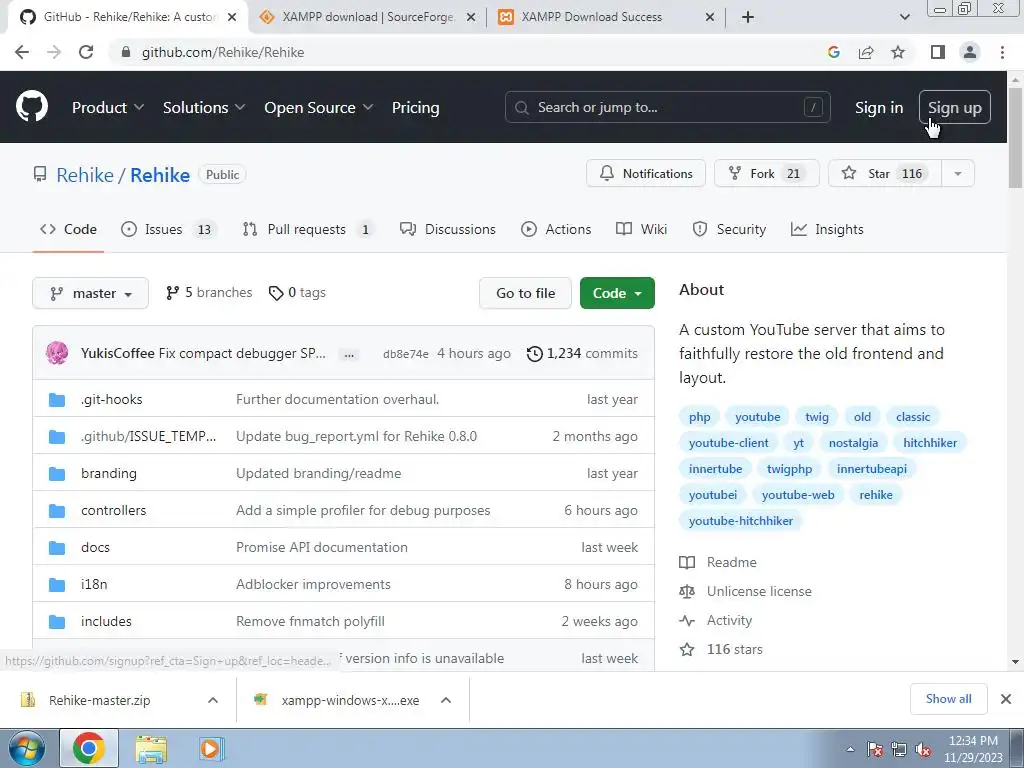
Task: Click Show all downloads button
Action: (948, 699)
